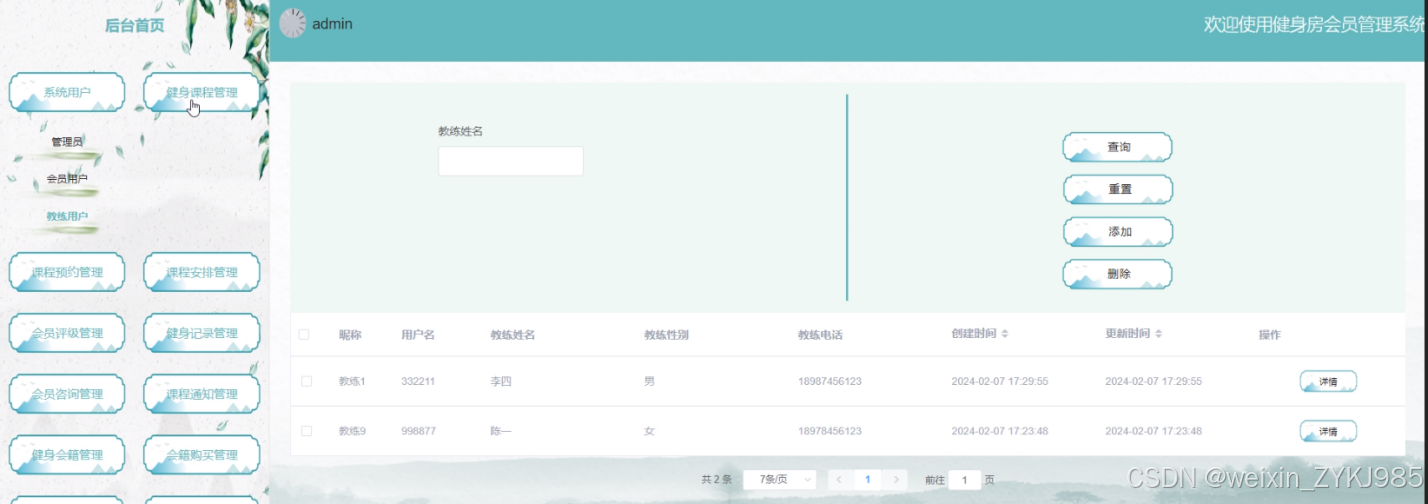Click the 删除 button

click(1118, 273)
